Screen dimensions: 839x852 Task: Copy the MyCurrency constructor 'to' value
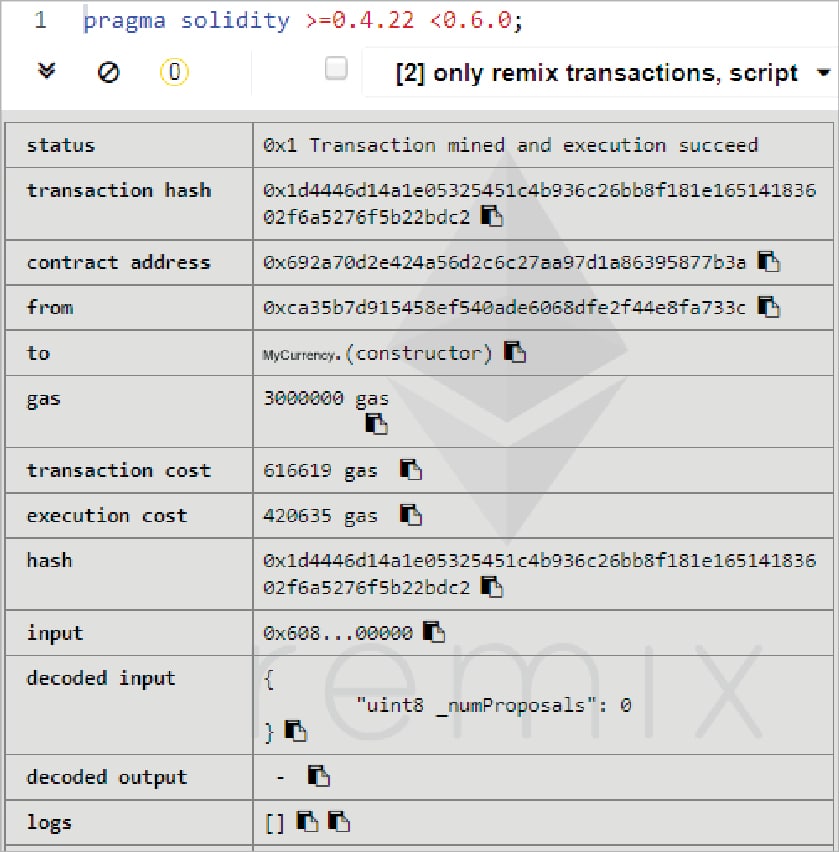(515, 352)
